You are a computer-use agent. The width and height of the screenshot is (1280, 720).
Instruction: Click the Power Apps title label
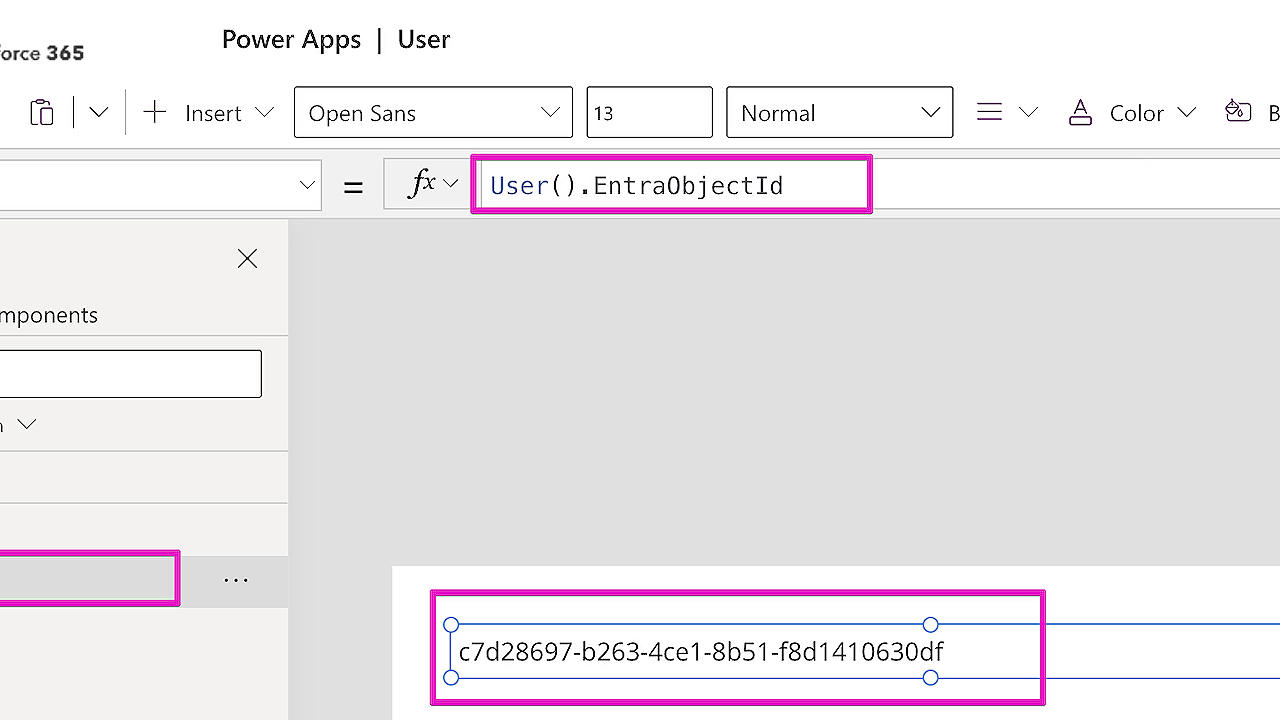pos(291,39)
